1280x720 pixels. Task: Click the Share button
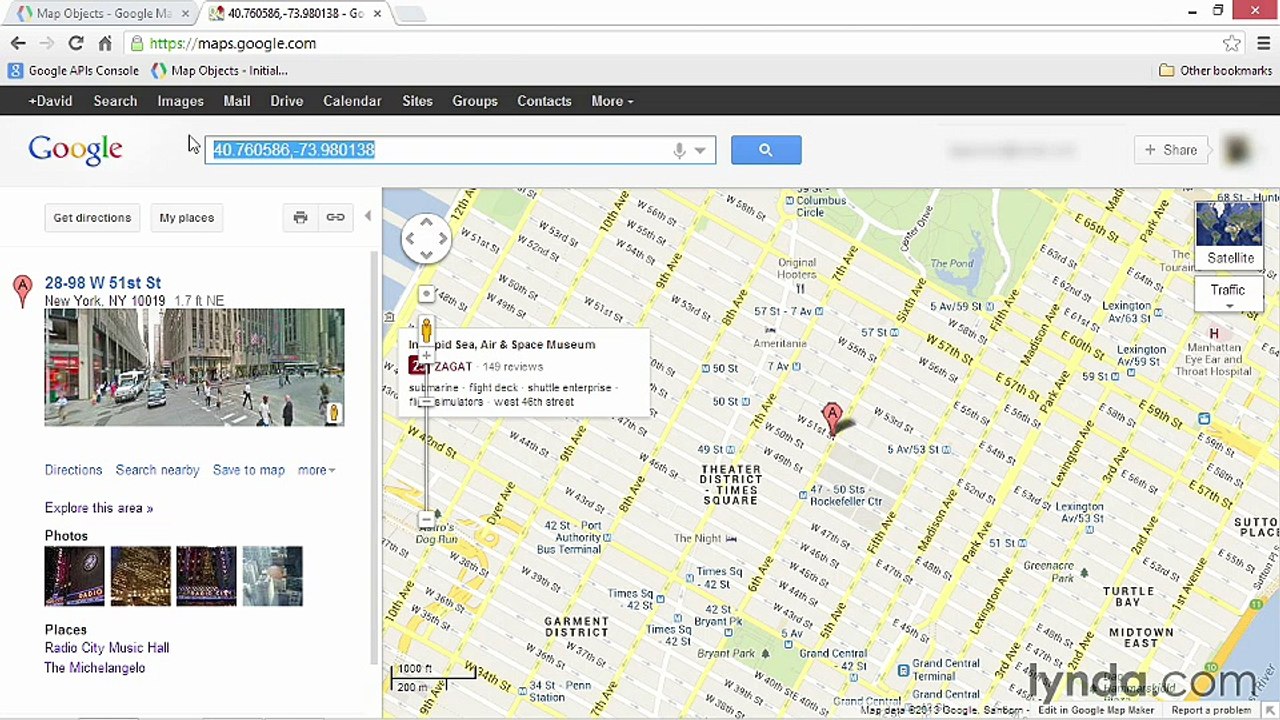tap(1172, 150)
